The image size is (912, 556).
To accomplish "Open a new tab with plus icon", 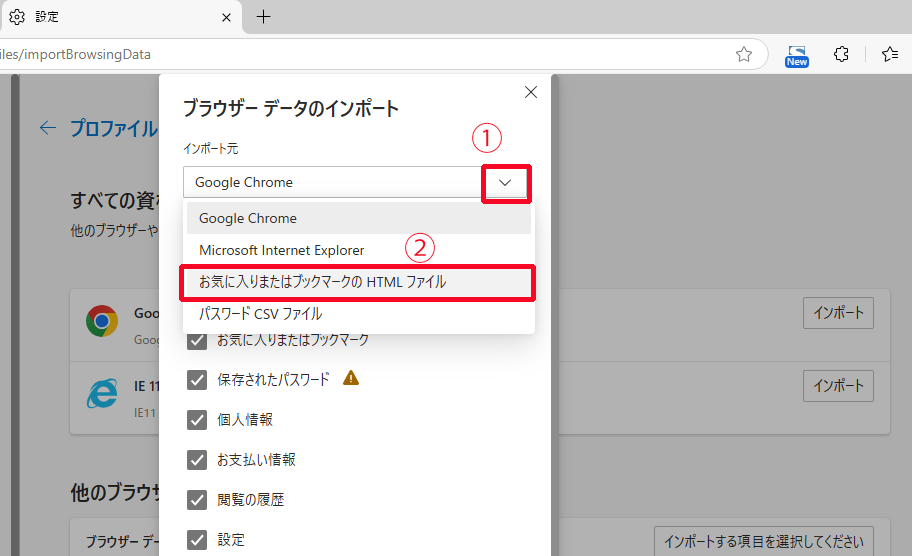I will click(x=264, y=17).
